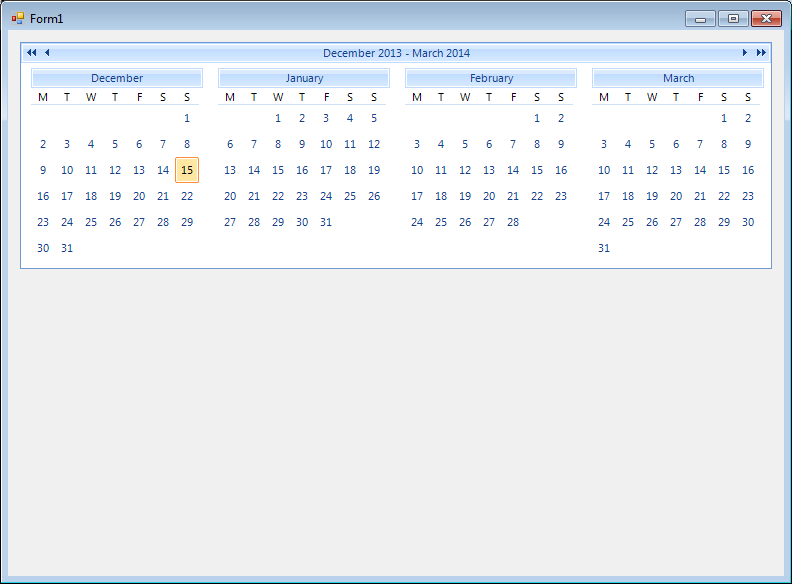Choose March 30
This screenshot has width=794, height=585.
[x=748, y=222]
